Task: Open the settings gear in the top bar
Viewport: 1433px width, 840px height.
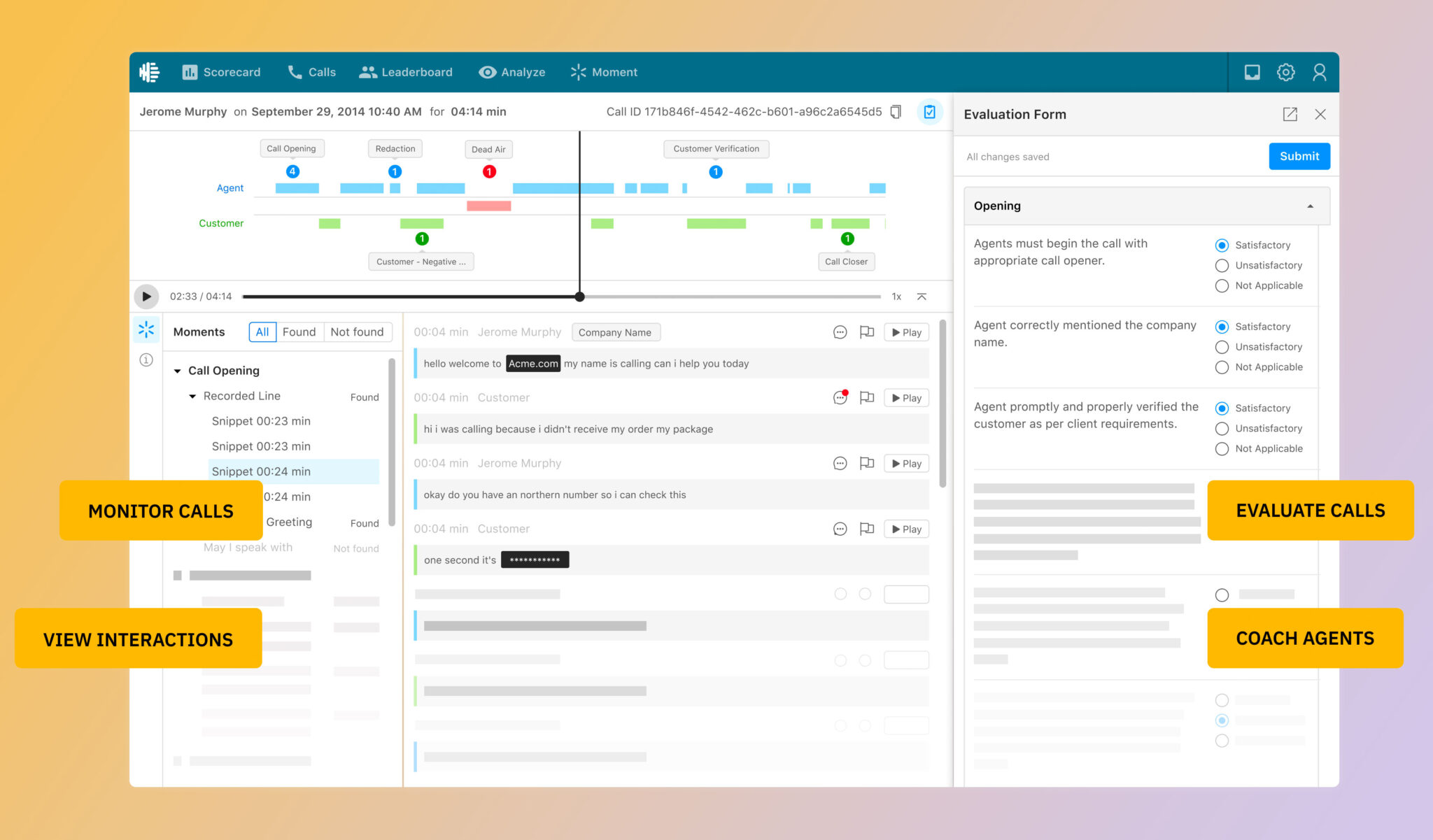Action: [1285, 72]
